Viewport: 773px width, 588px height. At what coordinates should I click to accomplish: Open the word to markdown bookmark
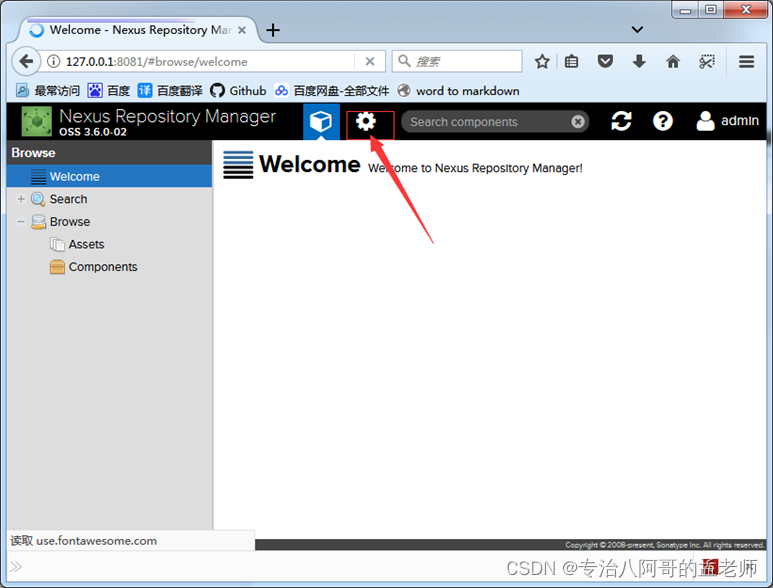(458, 91)
